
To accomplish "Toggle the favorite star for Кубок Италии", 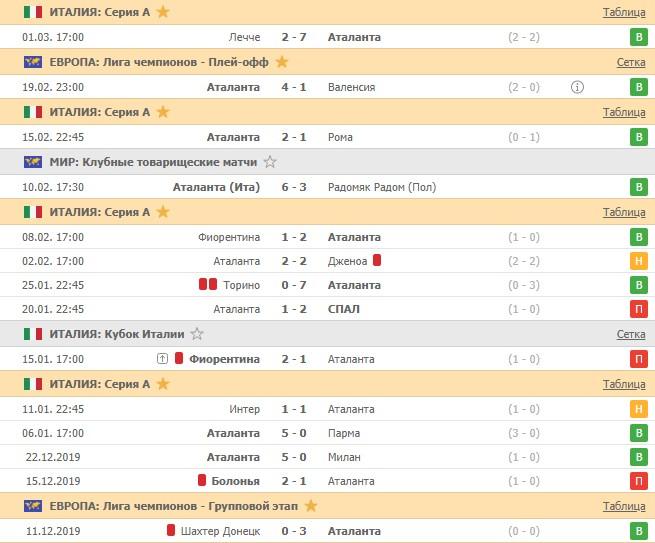I will (x=197, y=334).
